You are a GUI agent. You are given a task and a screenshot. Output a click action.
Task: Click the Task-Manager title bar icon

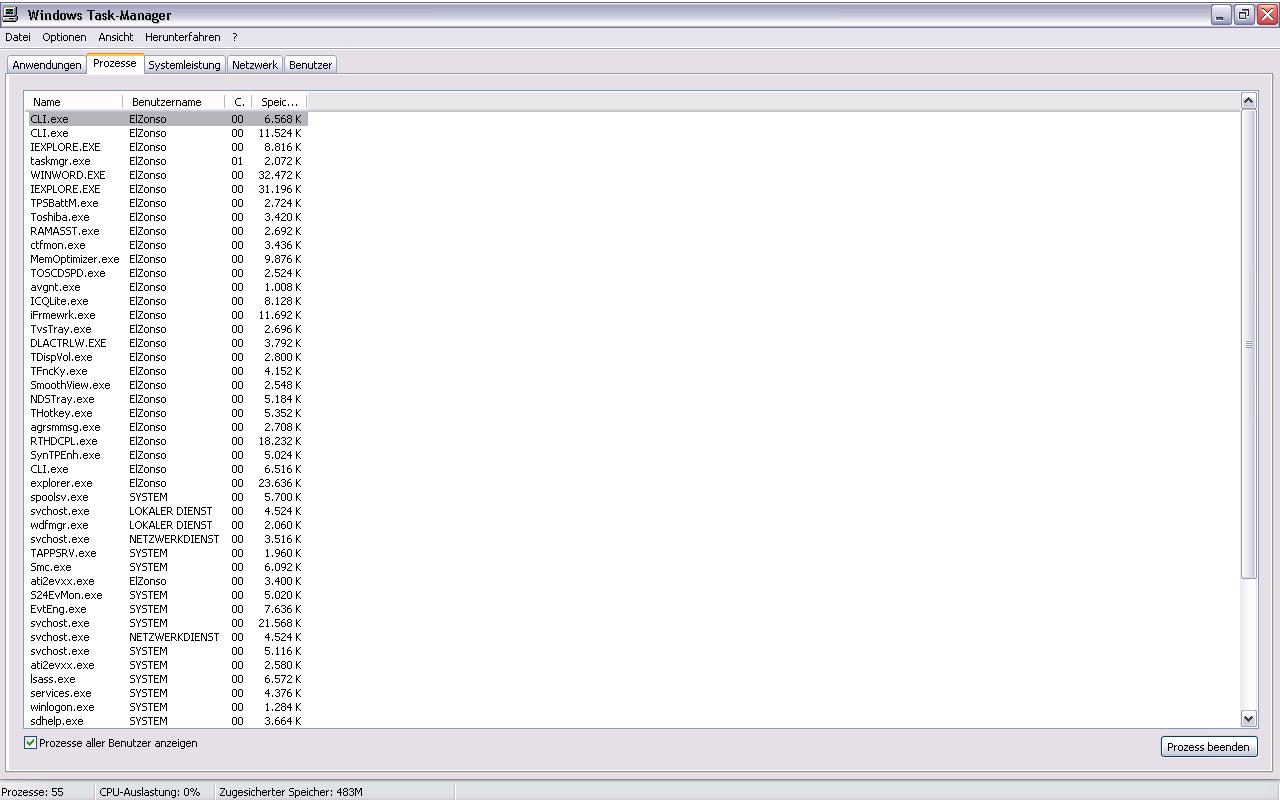pyautogui.click(x=11, y=14)
